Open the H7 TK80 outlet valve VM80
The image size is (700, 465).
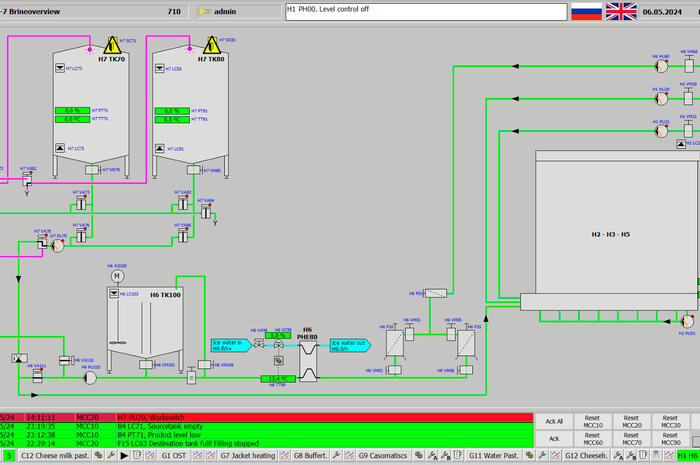[194, 170]
